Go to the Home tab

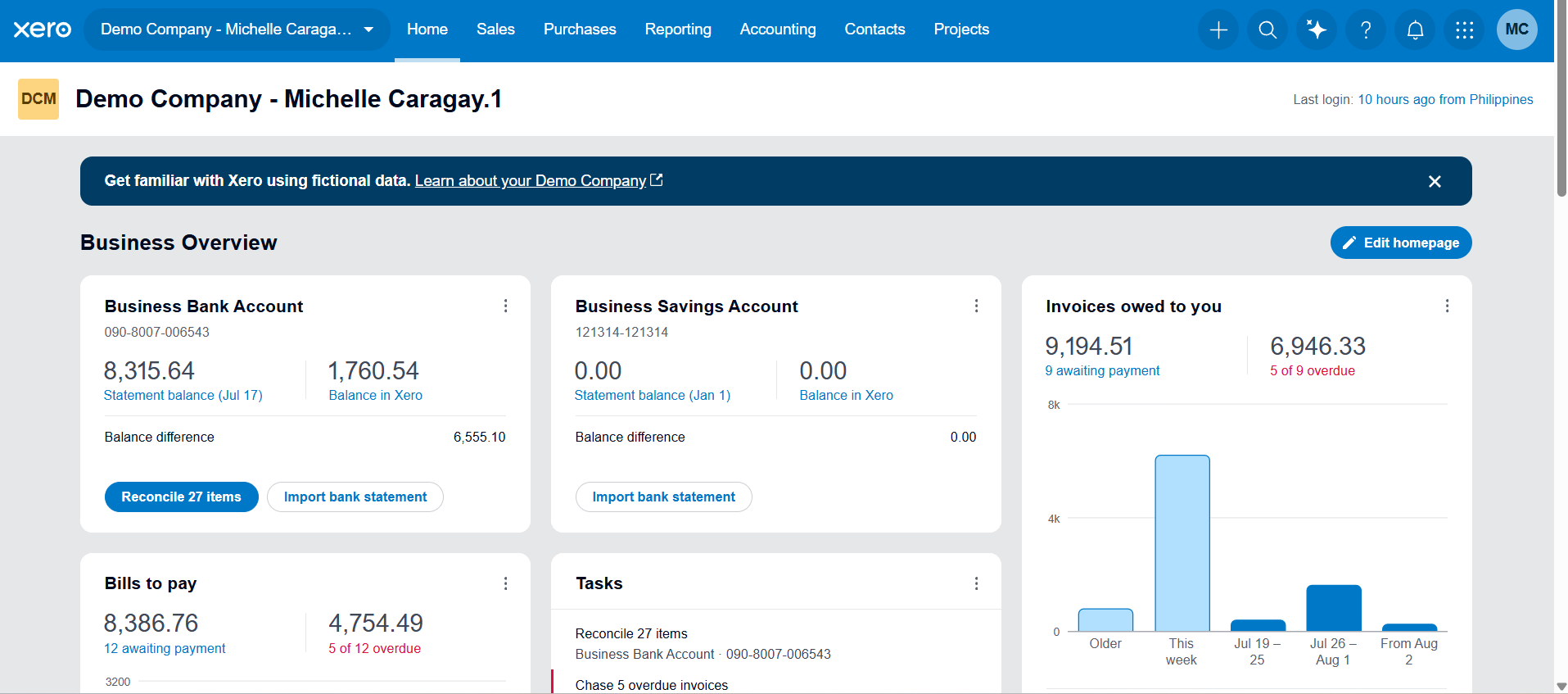coord(427,29)
